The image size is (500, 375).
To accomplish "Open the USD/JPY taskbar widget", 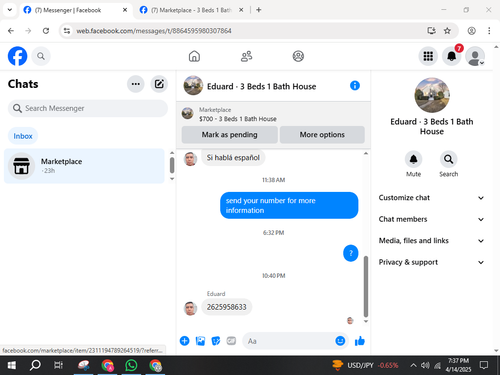I will [365, 365].
